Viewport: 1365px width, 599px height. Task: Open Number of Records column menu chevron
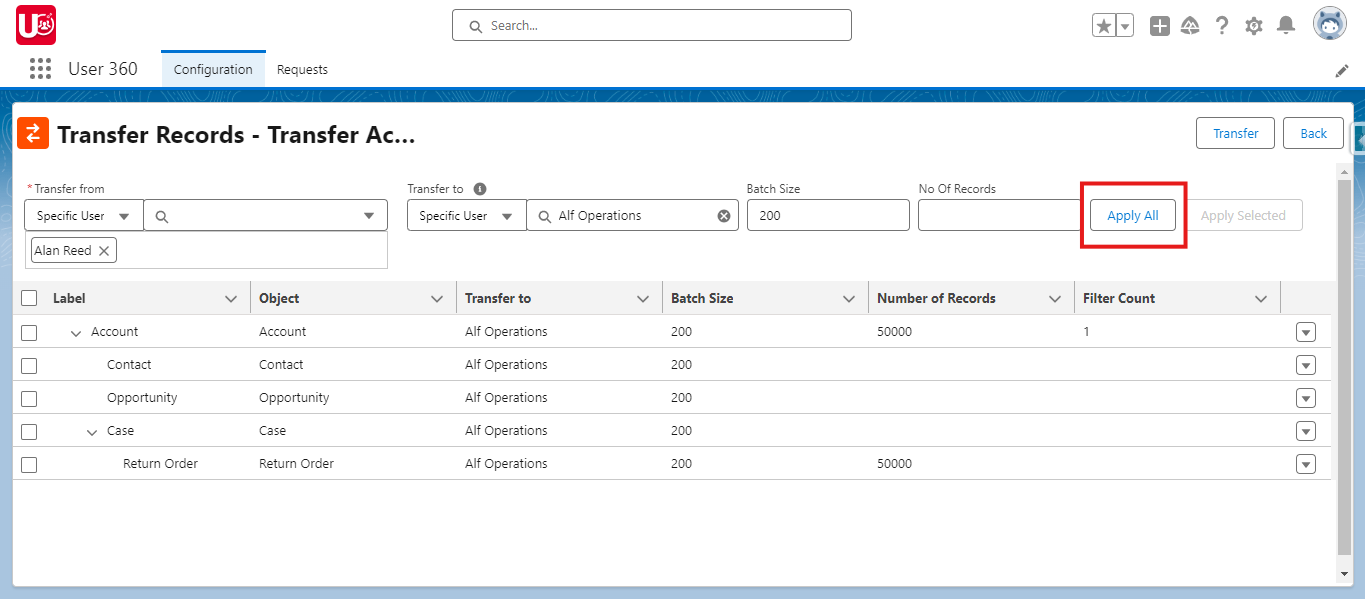[x=1055, y=299]
